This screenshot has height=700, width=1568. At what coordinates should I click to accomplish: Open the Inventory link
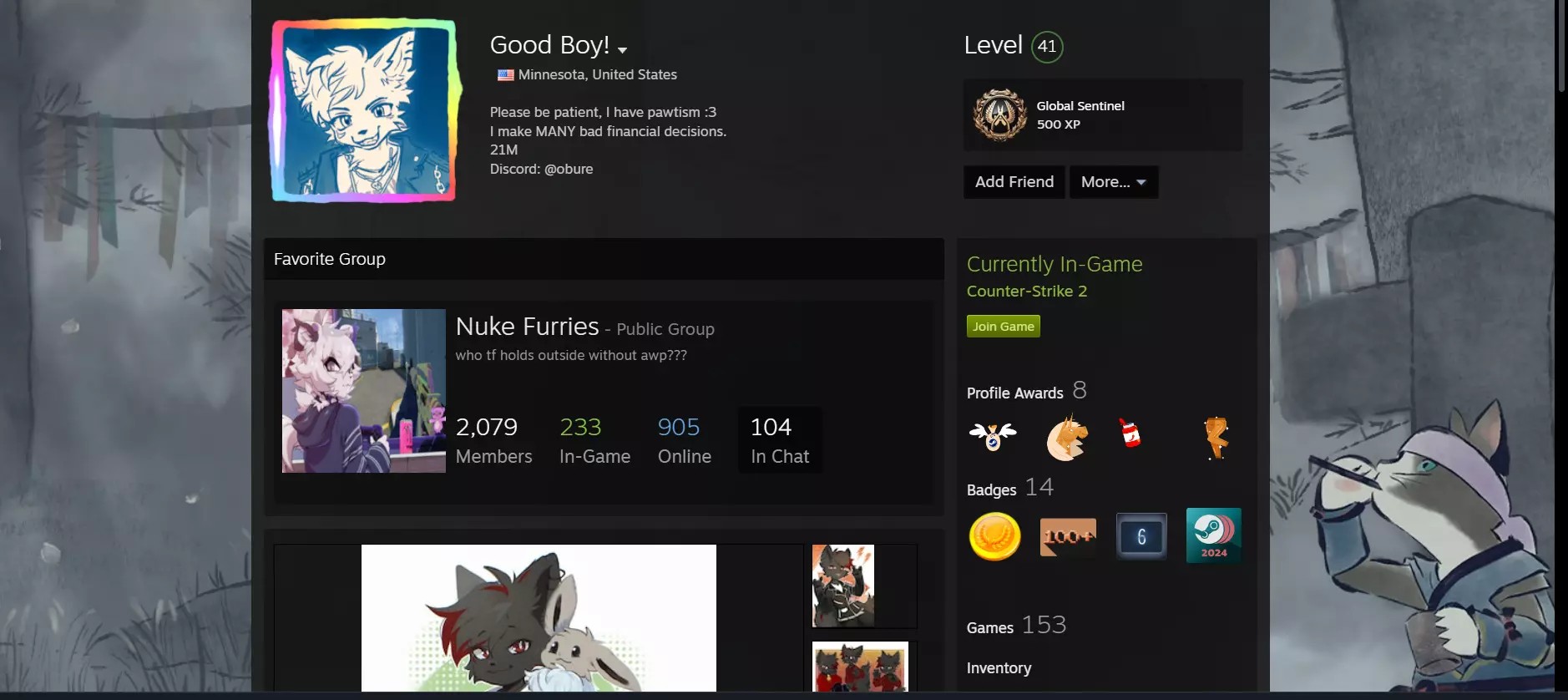tap(999, 668)
